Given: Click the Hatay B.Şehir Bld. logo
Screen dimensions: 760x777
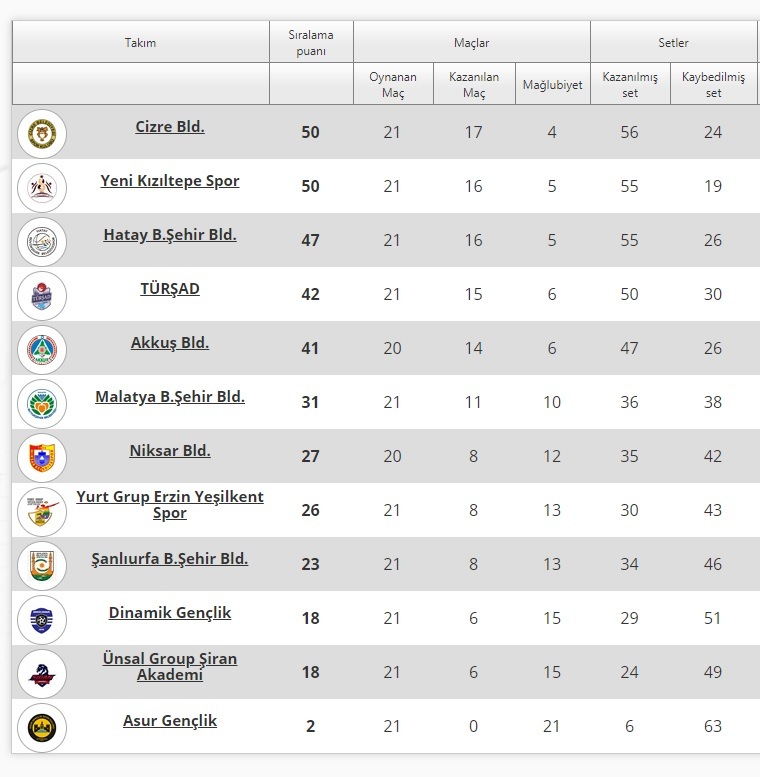Looking at the screenshot, I should [42, 241].
